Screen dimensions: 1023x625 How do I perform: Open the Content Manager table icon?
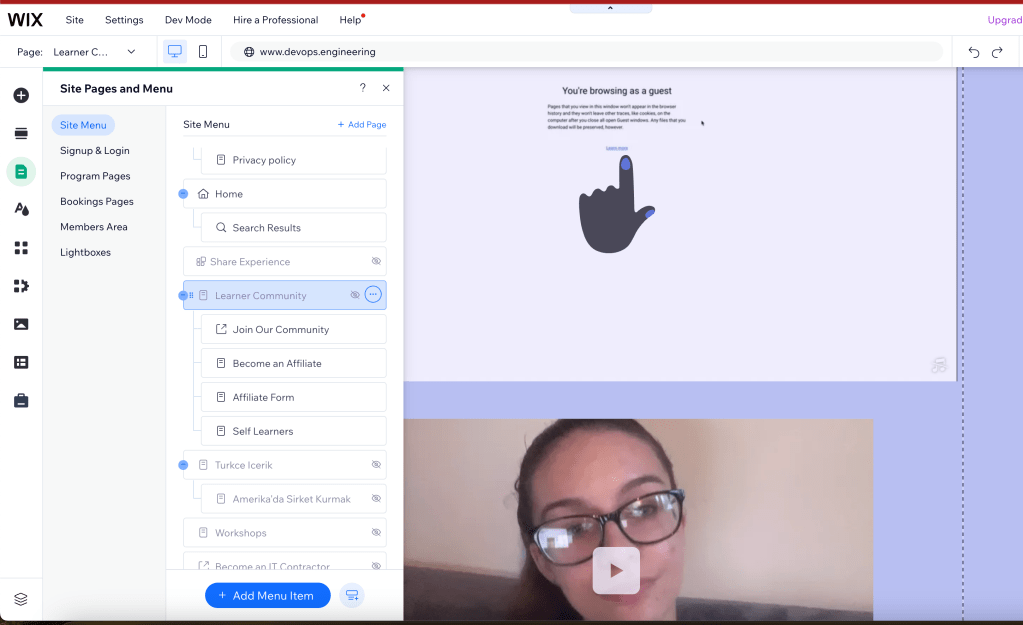tap(21, 362)
